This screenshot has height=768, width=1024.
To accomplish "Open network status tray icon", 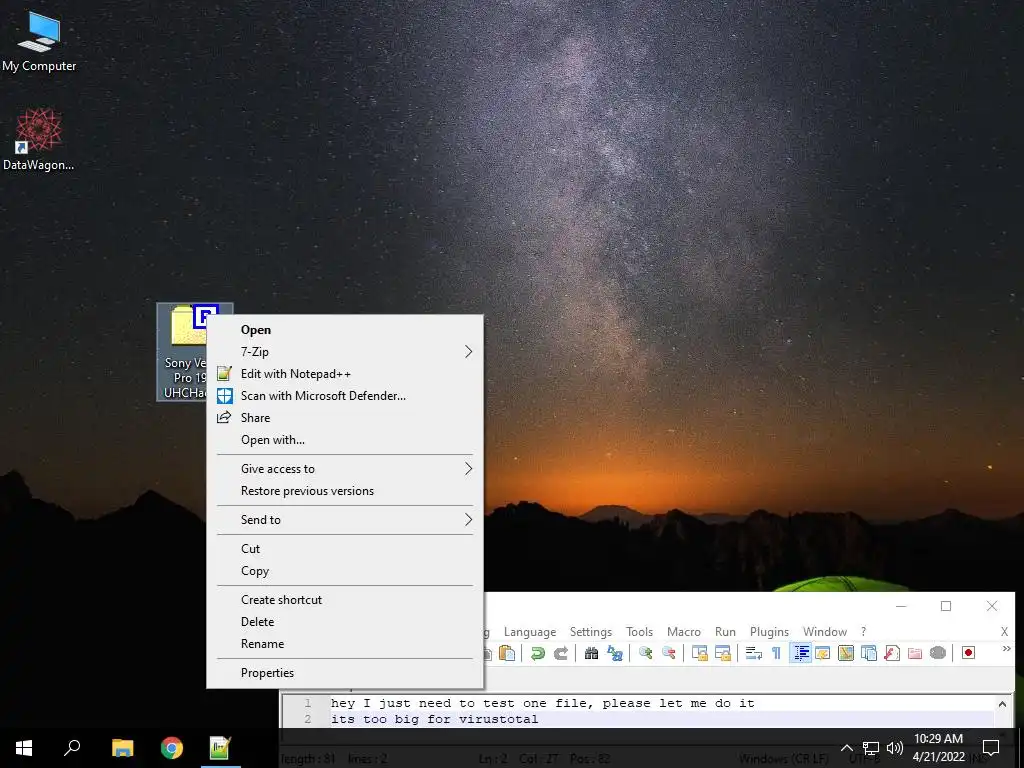I will (x=871, y=748).
